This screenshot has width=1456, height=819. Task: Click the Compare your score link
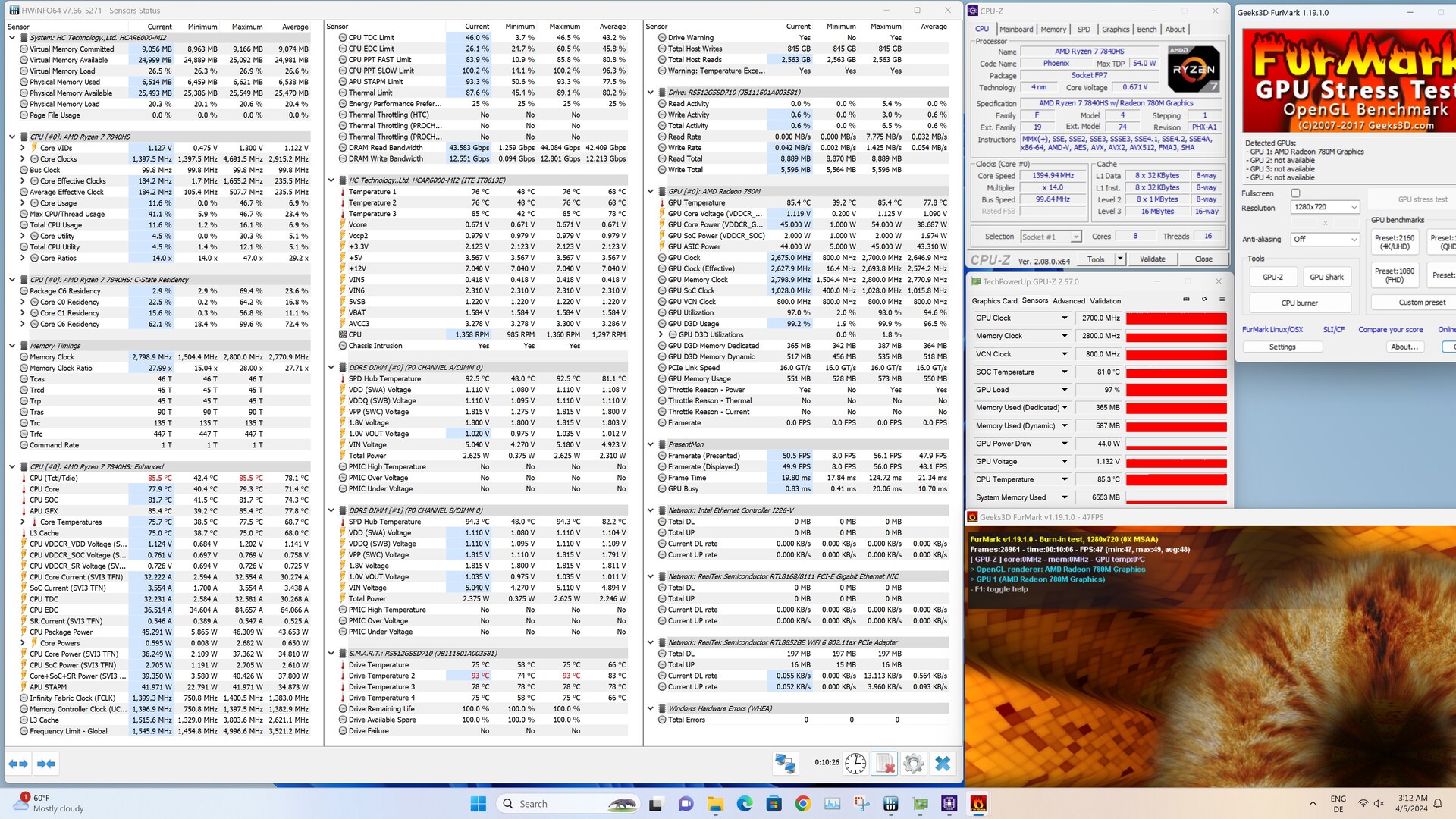[x=1390, y=330]
